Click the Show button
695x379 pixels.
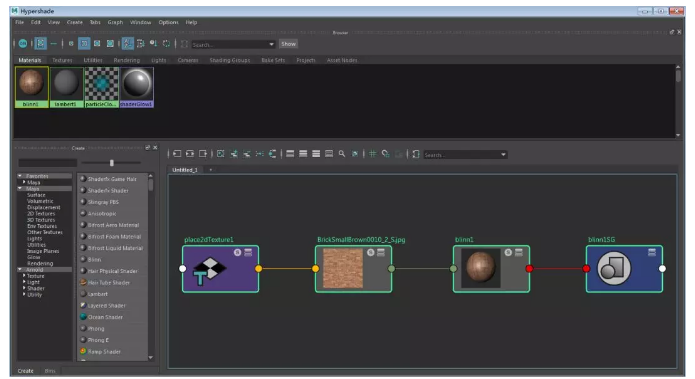pyautogui.click(x=289, y=44)
